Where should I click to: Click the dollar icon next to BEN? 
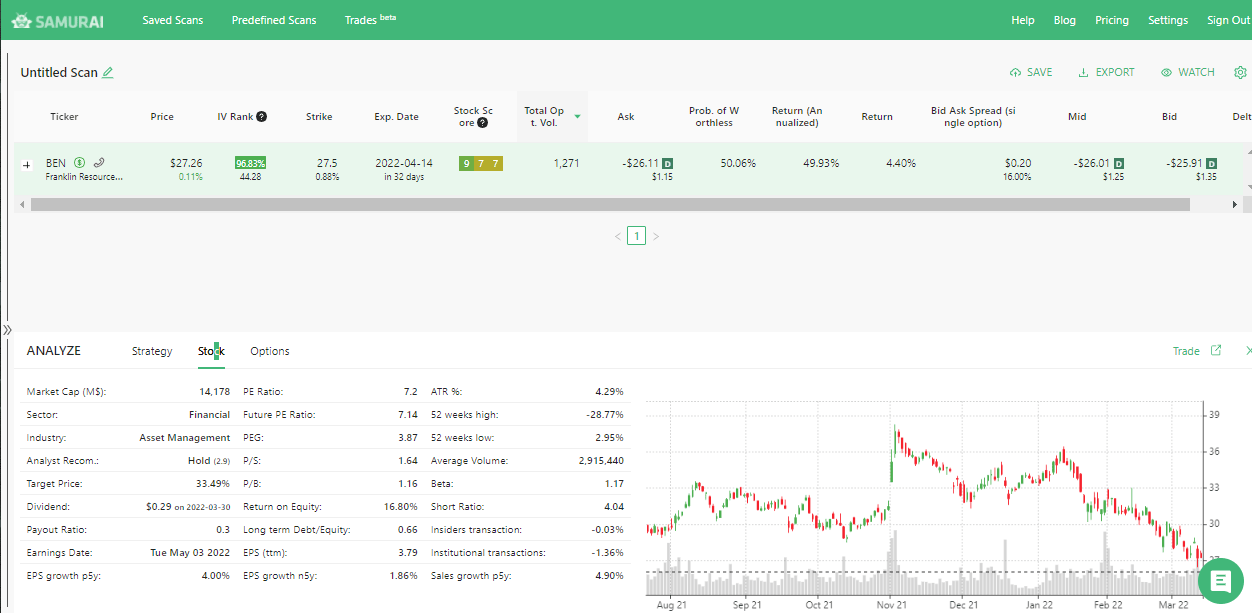80,163
